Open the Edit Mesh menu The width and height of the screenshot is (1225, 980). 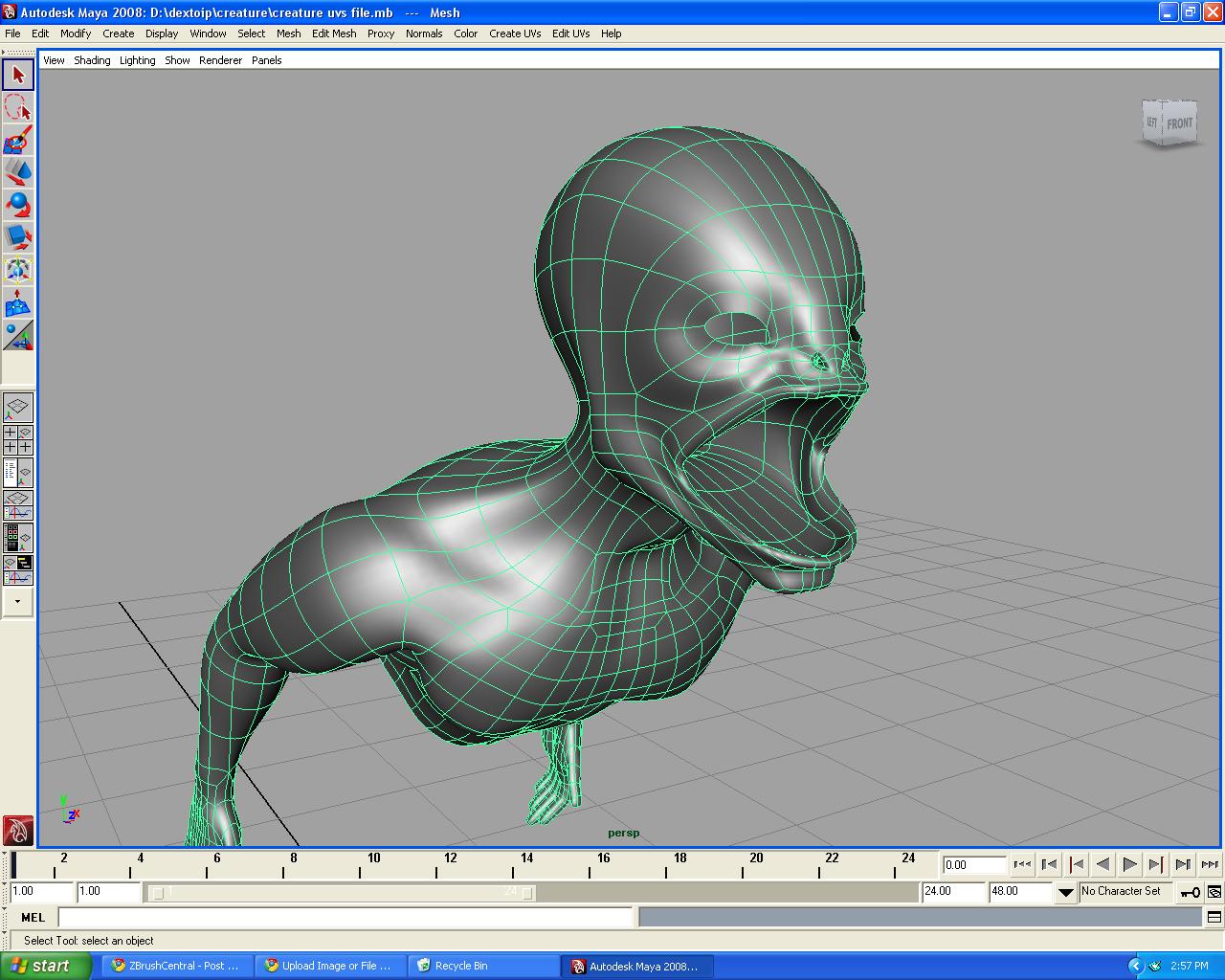tap(334, 33)
